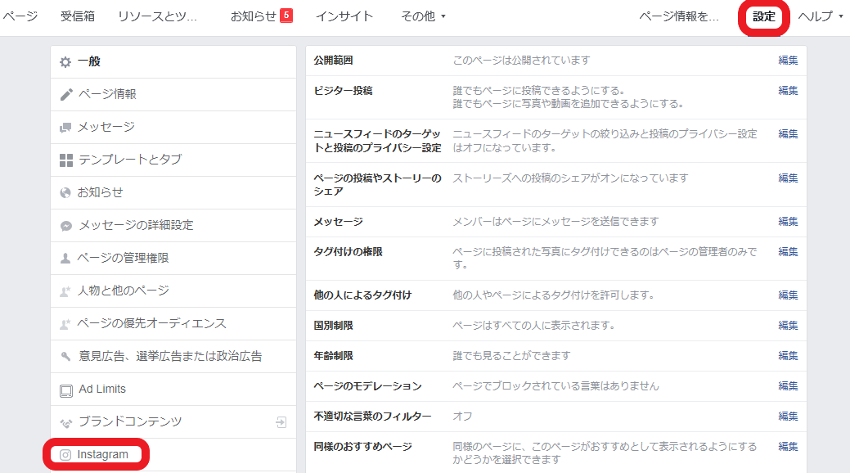Open the 受信箱 tab
The width and height of the screenshot is (850, 474).
click(x=78, y=16)
